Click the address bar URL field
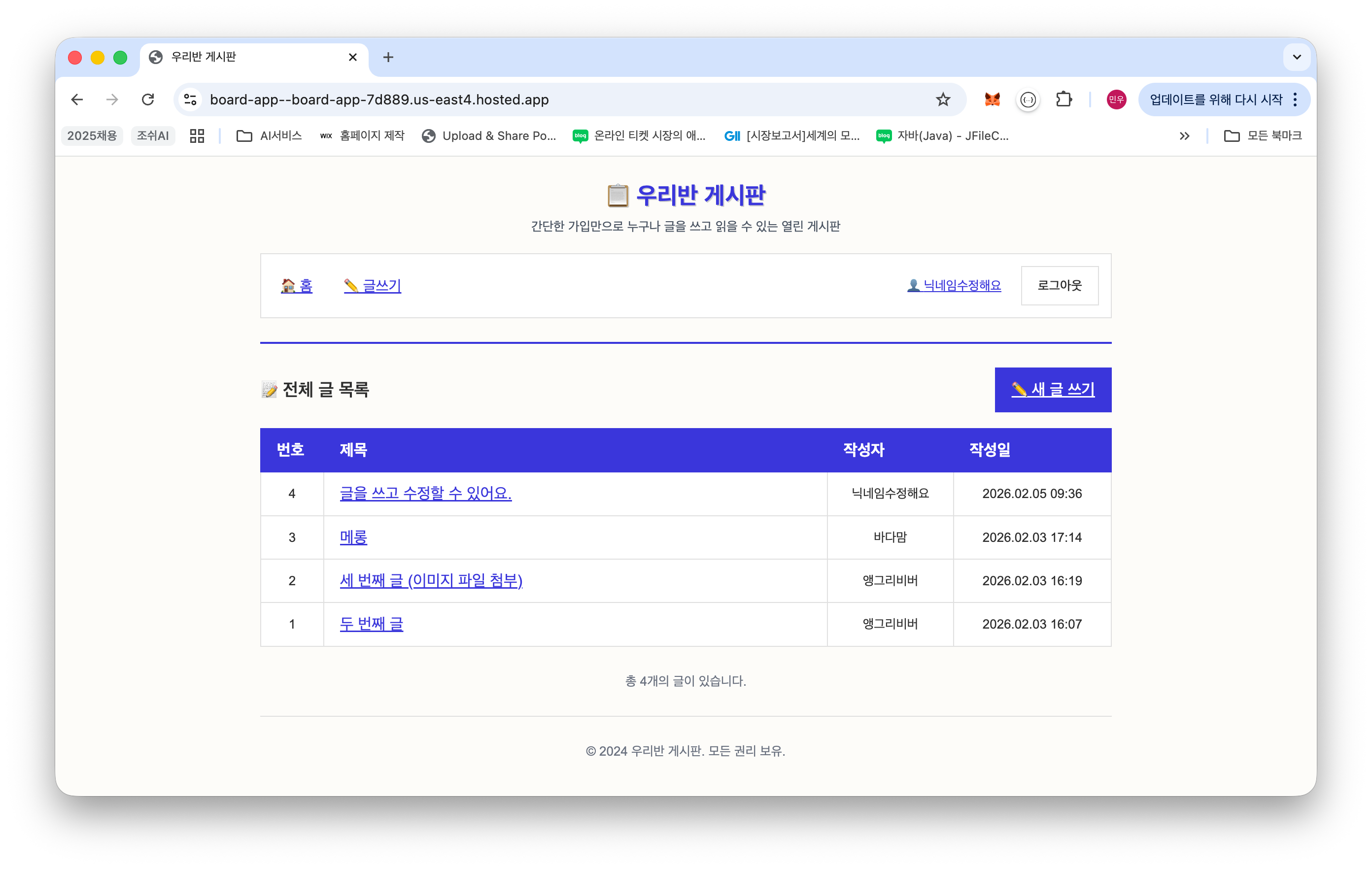Image resolution: width=1372 pixels, height=869 pixels. click(x=513, y=100)
